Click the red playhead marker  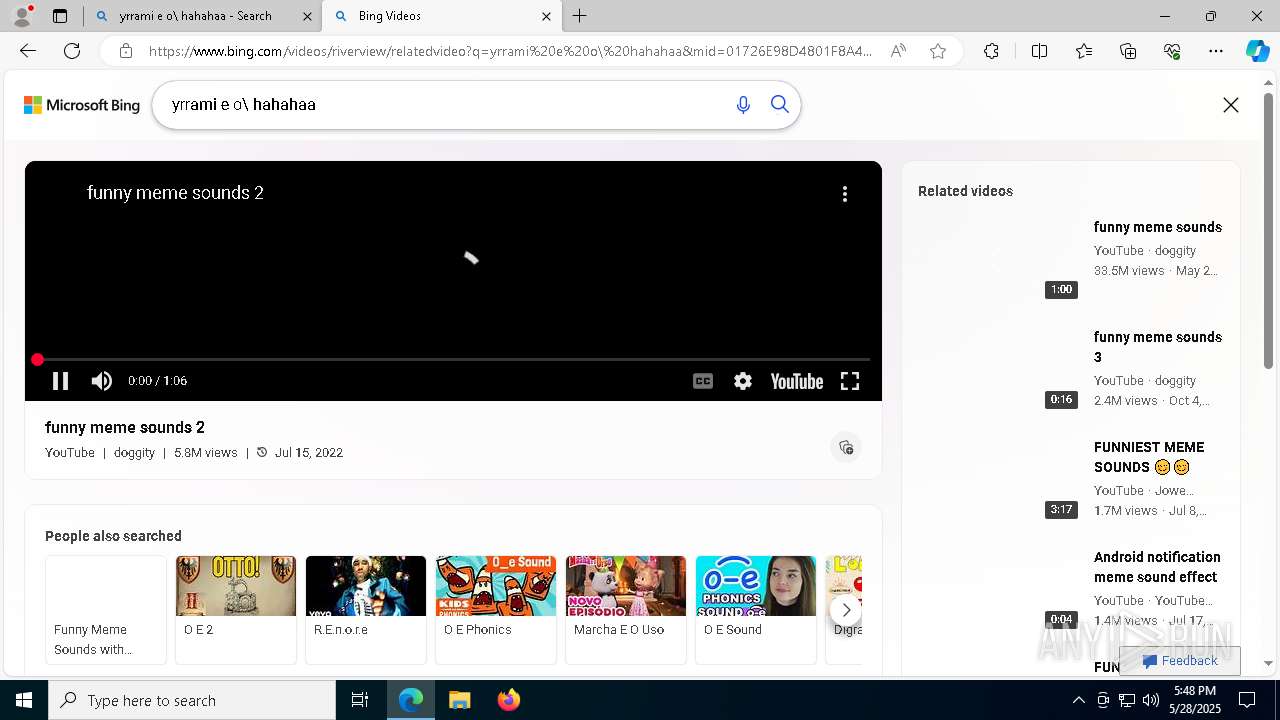click(37, 359)
